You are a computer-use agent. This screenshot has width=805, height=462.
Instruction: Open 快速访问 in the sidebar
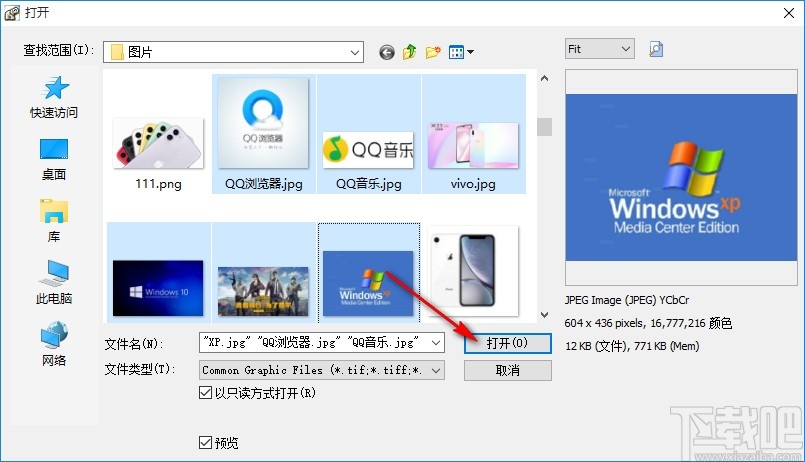[54, 98]
